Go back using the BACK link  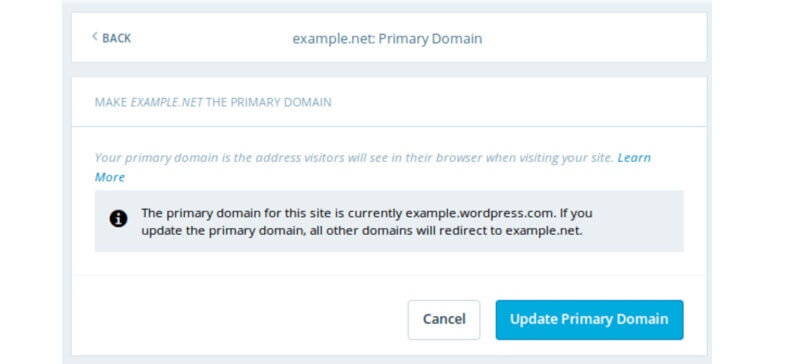[x=112, y=38]
